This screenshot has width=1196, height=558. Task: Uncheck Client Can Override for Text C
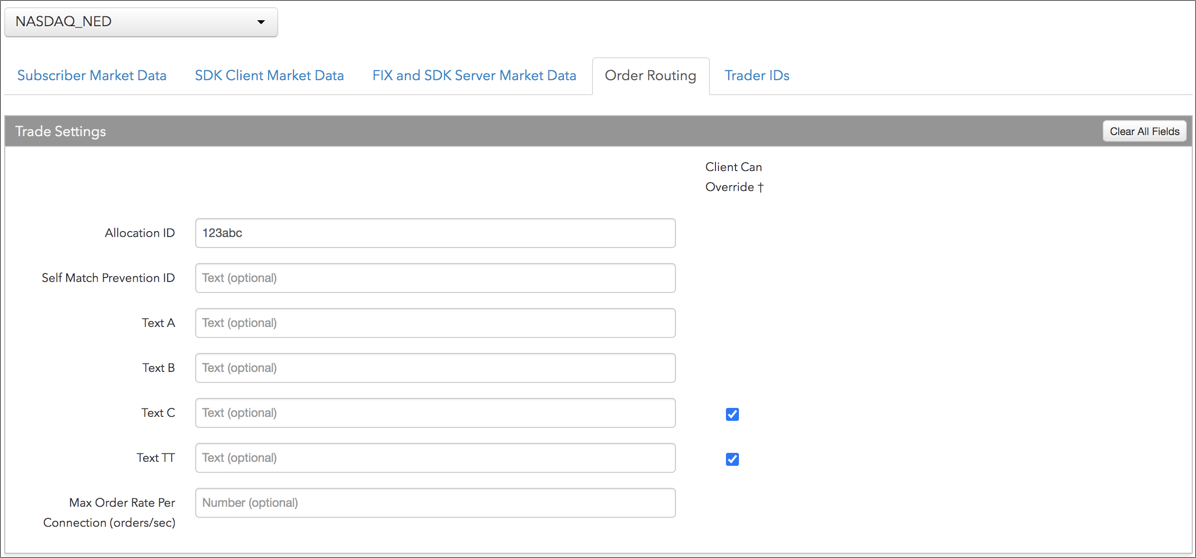tap(732, 414)
